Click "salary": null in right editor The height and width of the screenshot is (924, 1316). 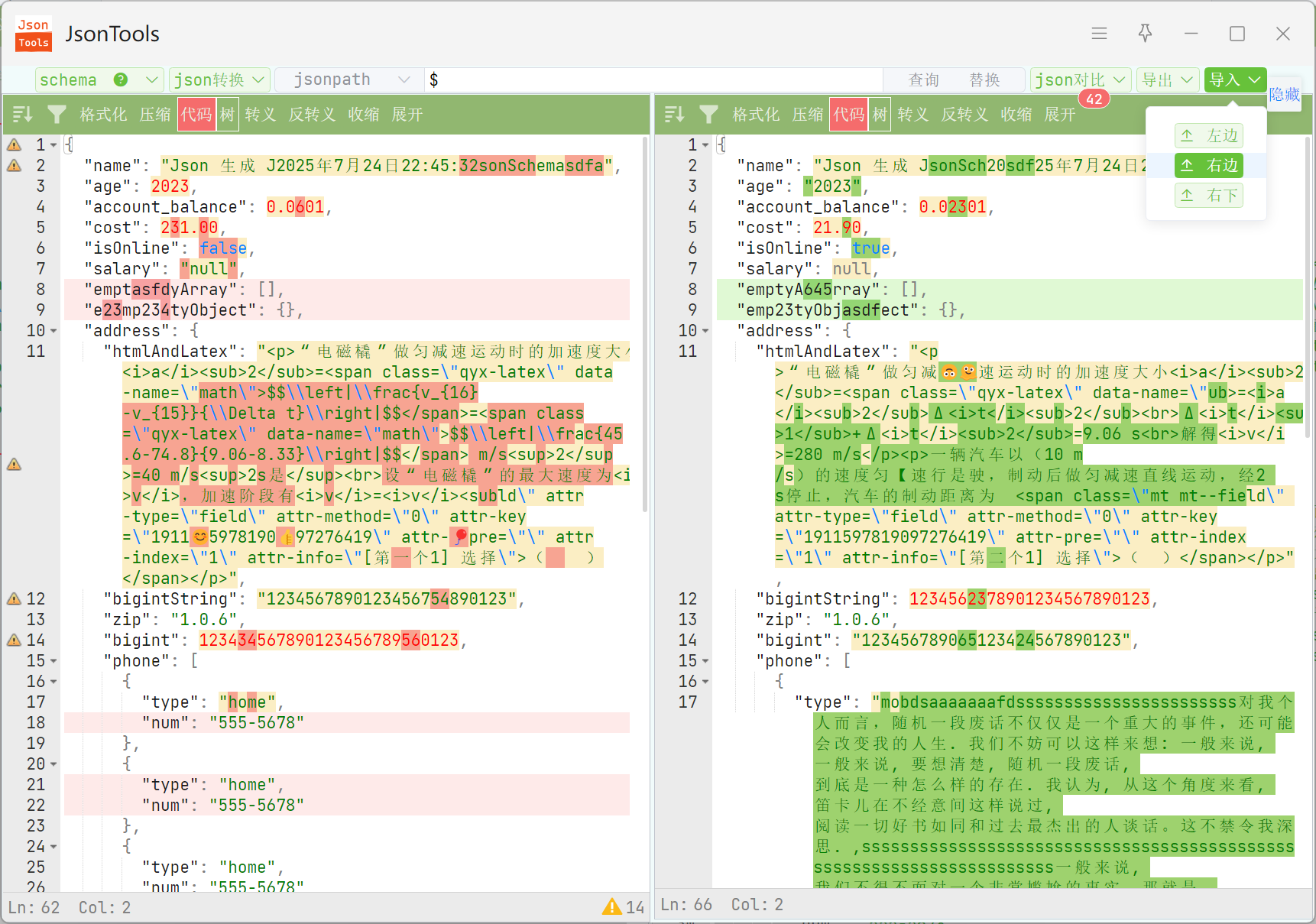tap(808, 269)
